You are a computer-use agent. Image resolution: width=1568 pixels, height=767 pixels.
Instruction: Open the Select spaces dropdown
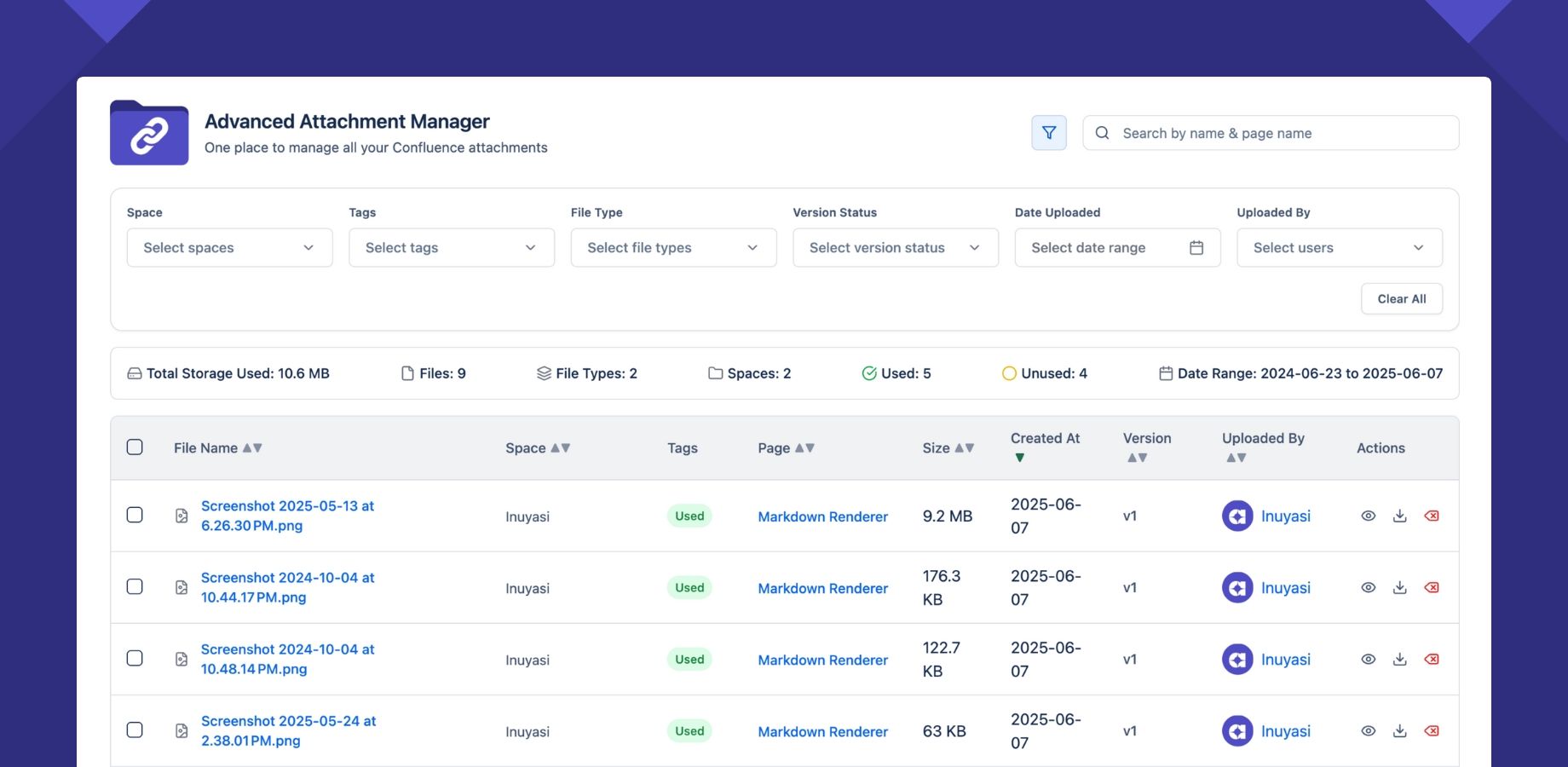point(230,247)
